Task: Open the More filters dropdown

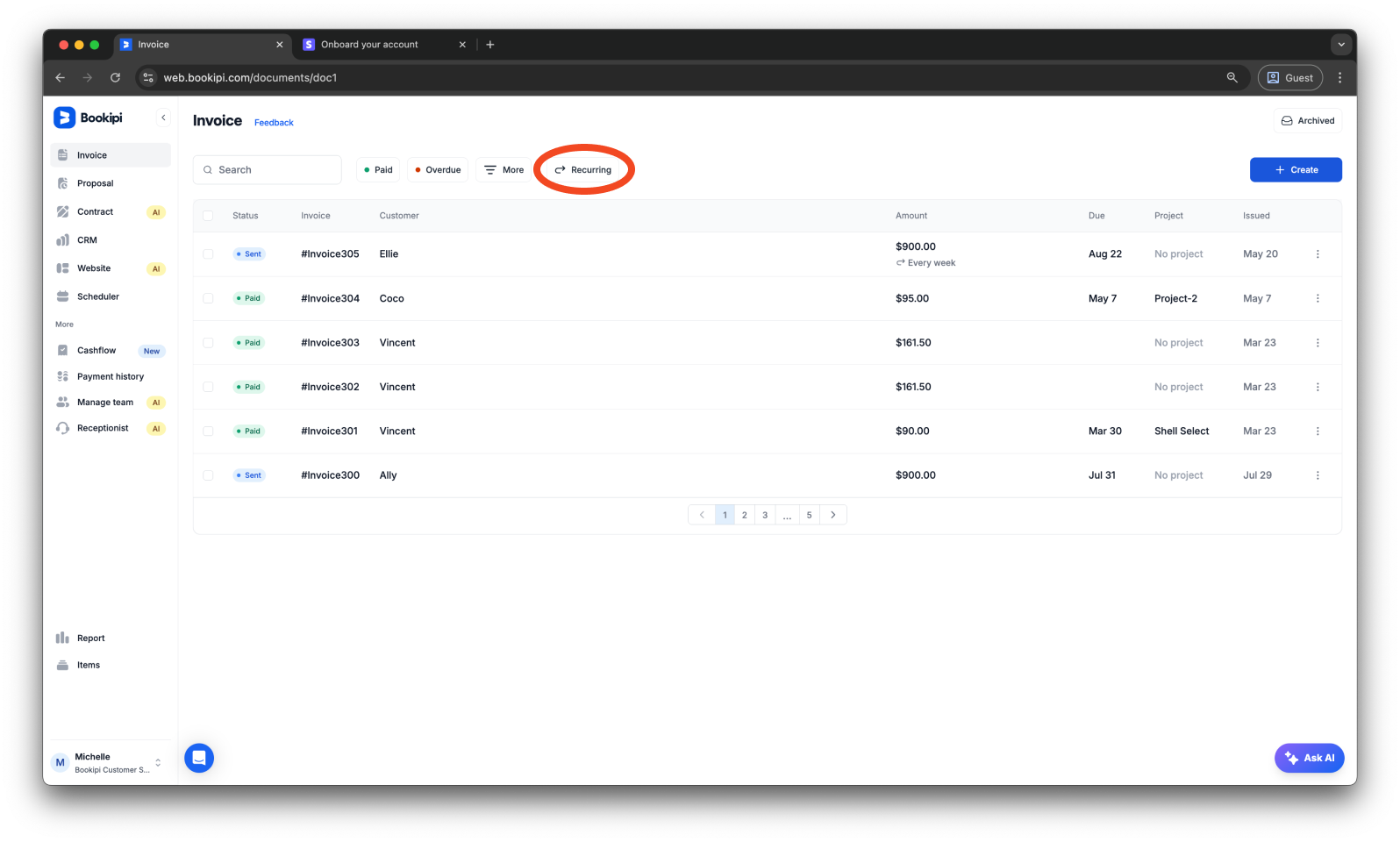Action: click(504, 170)
